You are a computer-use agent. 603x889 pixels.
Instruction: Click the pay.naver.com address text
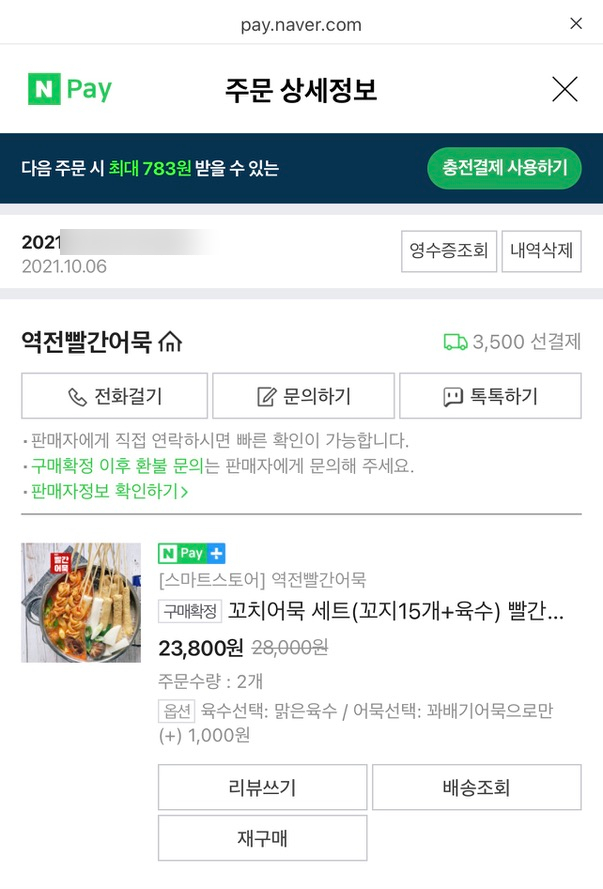pyautogui.click(x=301, y=25)
